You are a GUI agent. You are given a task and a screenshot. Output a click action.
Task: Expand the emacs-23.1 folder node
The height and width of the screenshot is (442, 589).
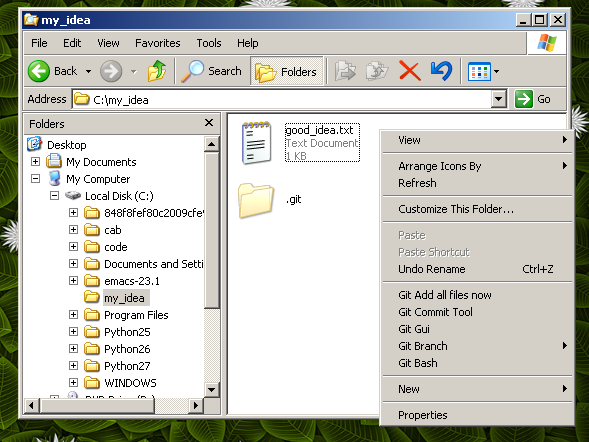[74, 281]
